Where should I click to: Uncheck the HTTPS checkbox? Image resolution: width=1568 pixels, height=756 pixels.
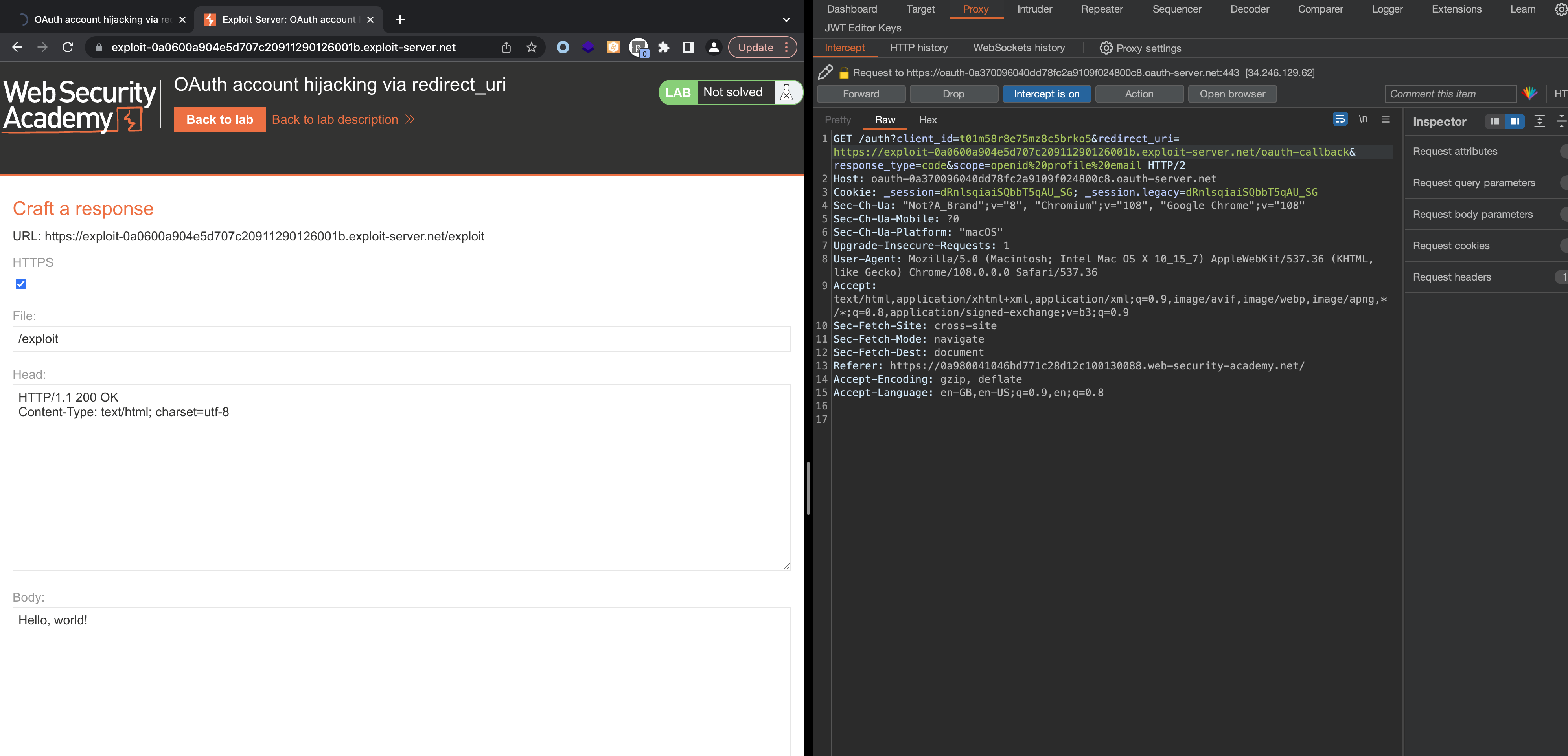coord(21,284)
